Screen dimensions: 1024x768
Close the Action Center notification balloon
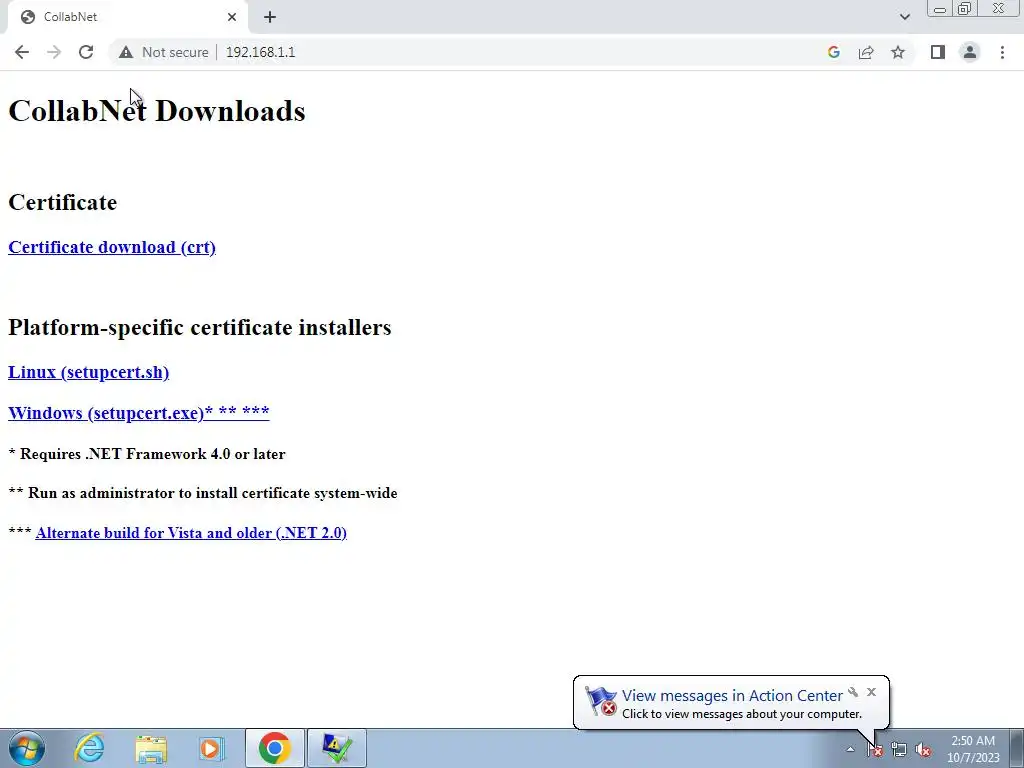click(871, 692)
